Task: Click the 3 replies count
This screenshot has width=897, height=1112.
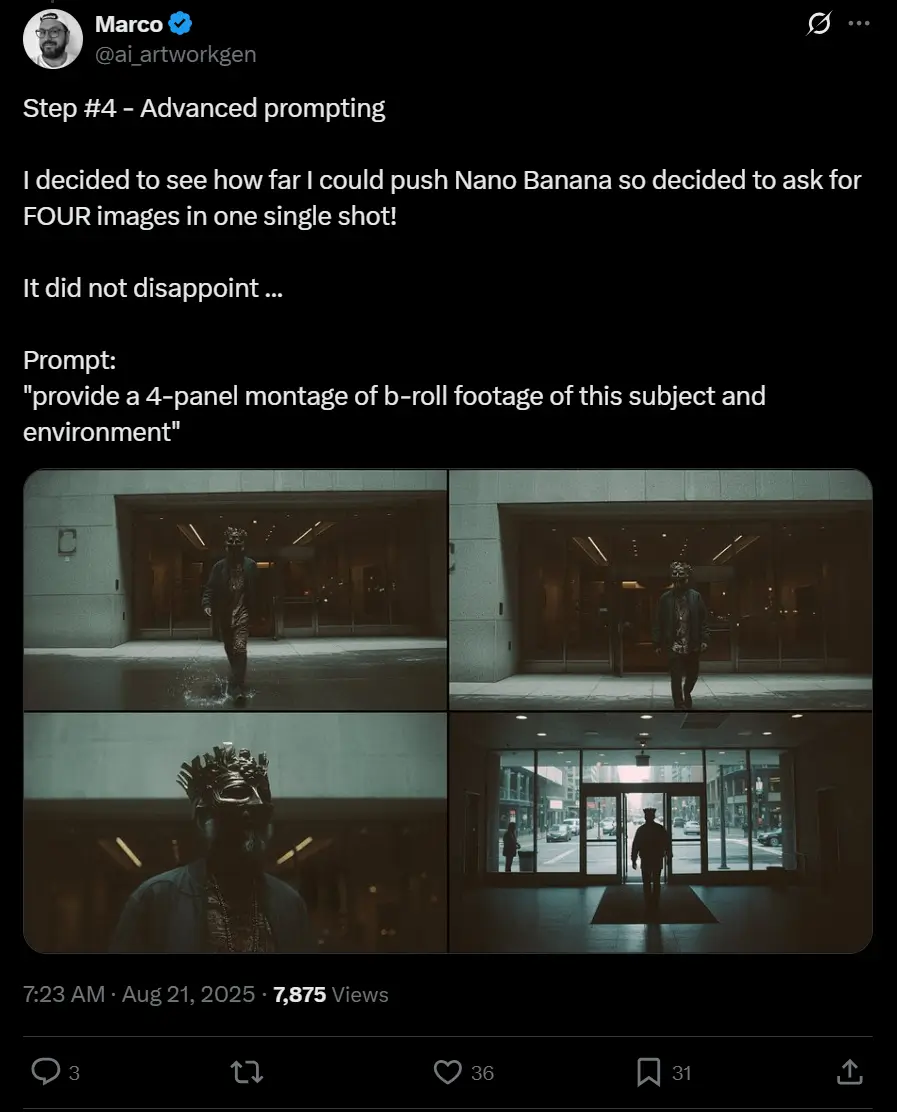Action: click(x=74, y=1073)
